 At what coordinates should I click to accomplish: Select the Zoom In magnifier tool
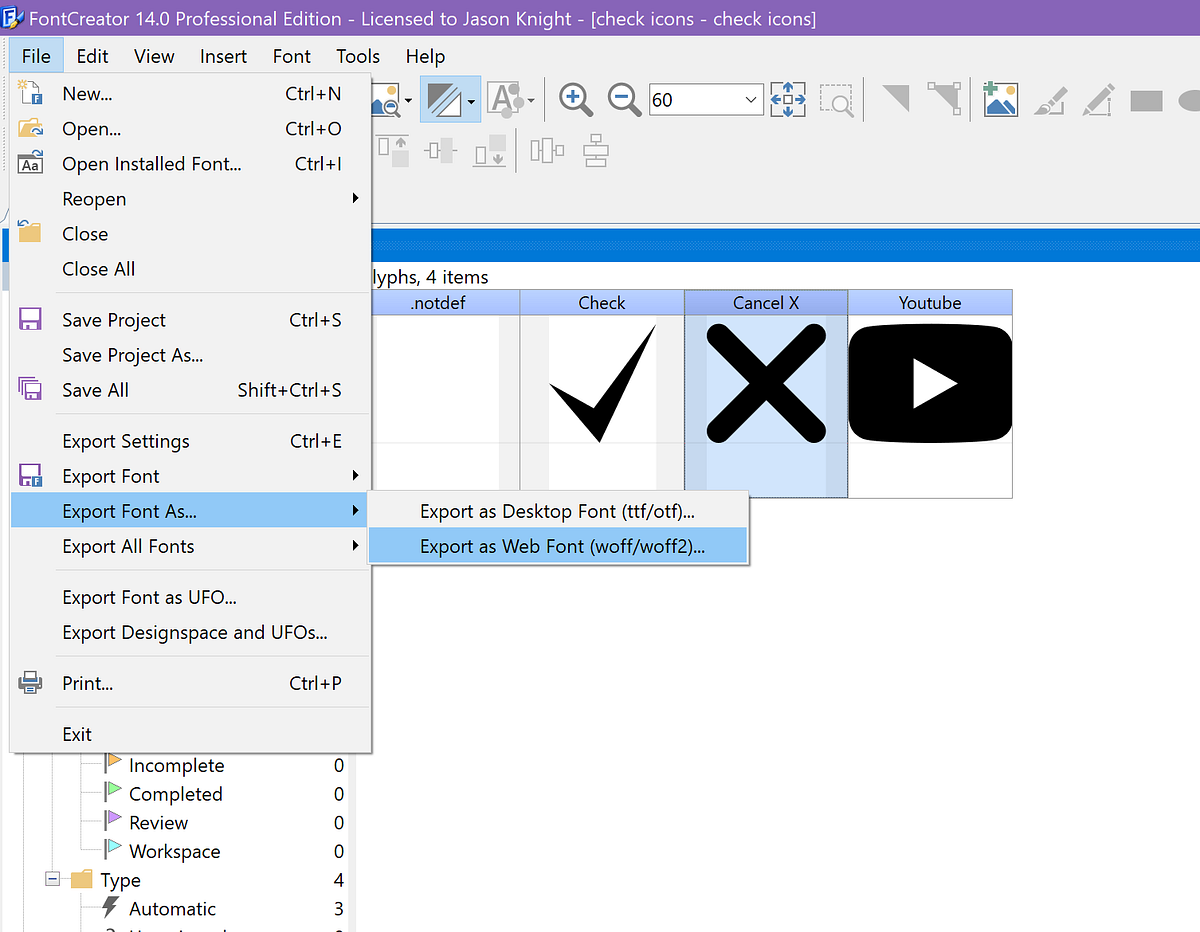[x=575, y=99]
